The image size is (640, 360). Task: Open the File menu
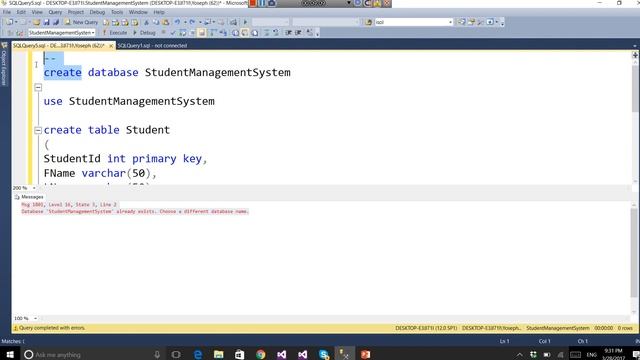click(x=7, y=12)
